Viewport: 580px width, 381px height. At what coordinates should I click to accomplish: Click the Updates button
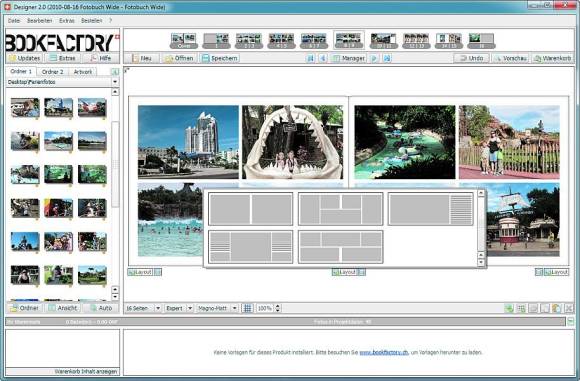pyautogui.click(x=24, y=58)
